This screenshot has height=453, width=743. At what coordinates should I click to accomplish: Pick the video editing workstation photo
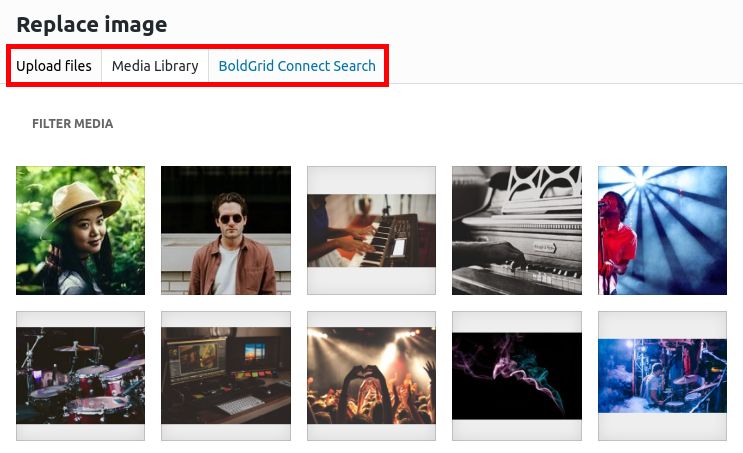coord(226,376)
